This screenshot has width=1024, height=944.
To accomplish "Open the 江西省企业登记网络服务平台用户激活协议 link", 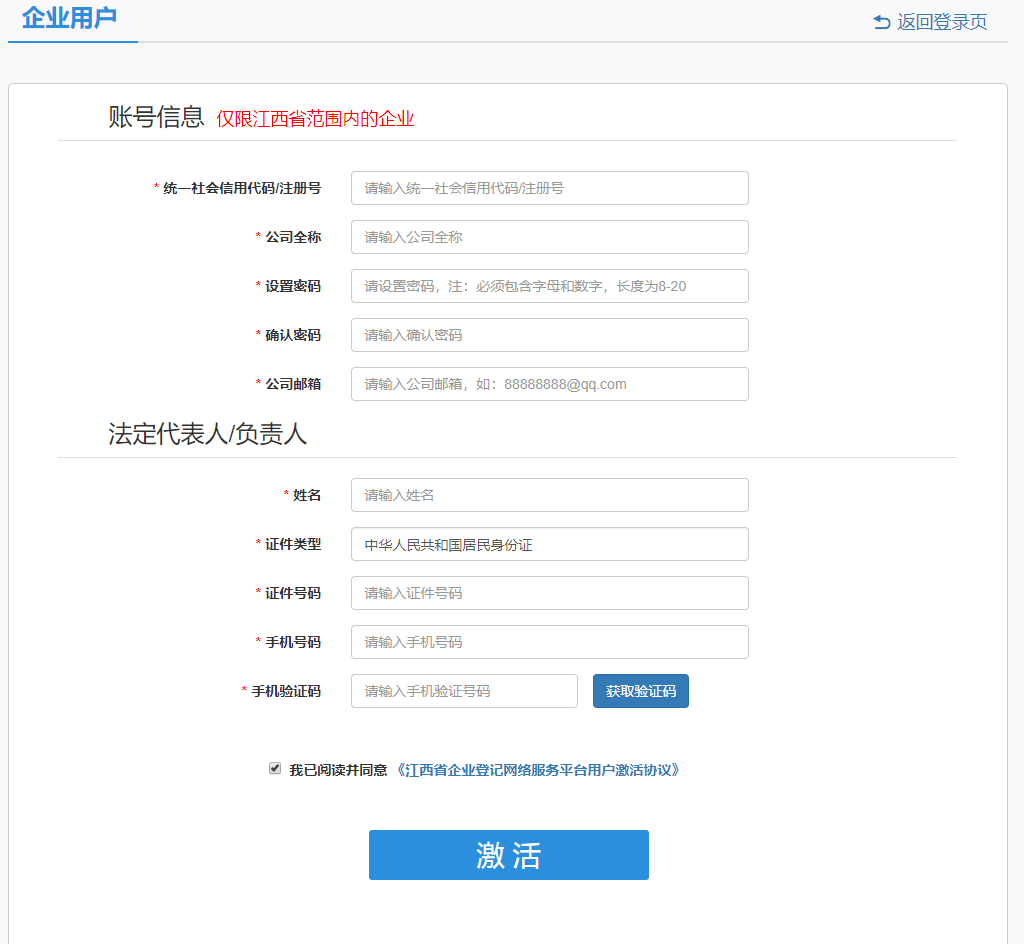I will pos(540,770).
